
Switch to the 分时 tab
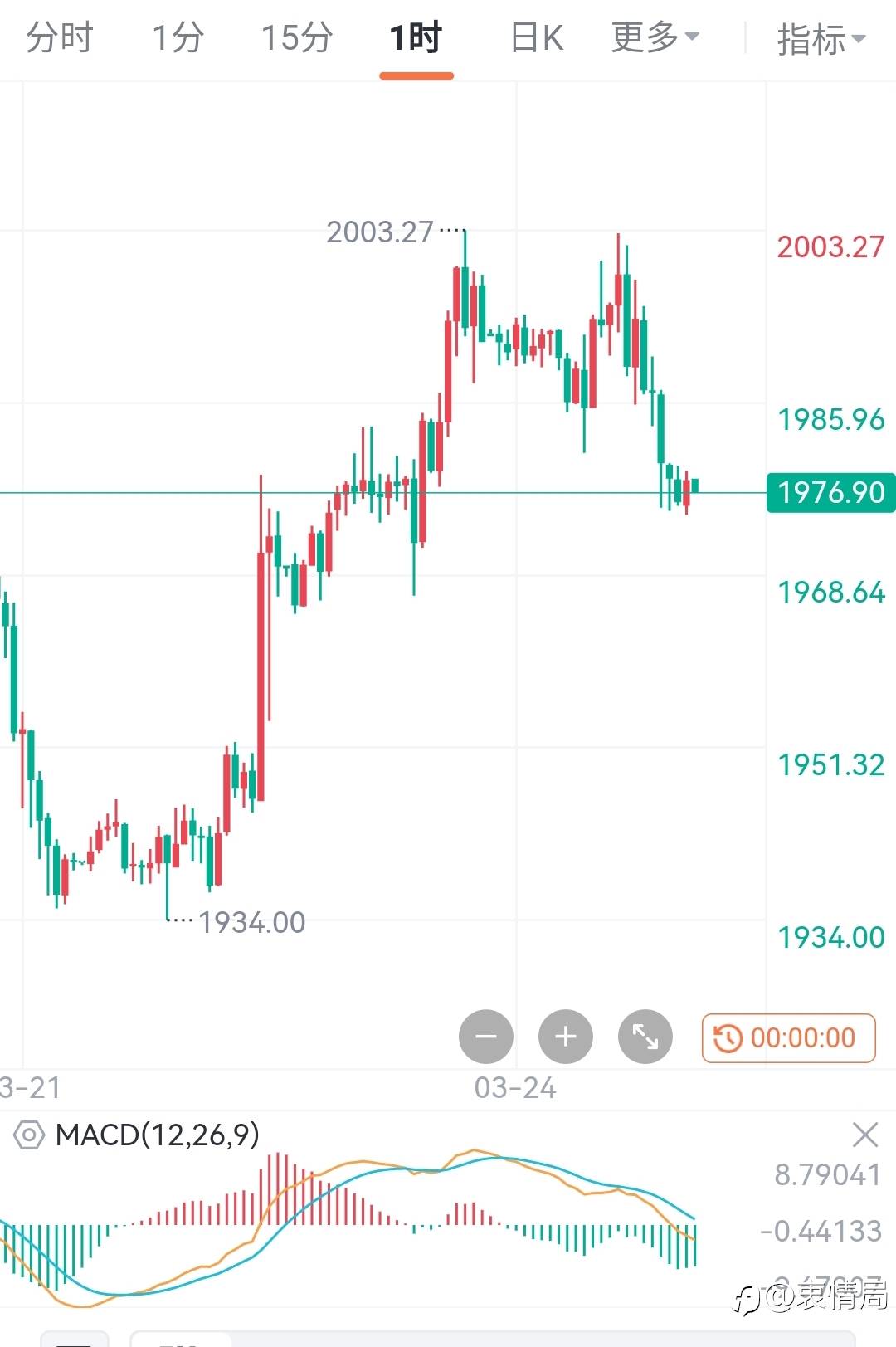point(60,37)
